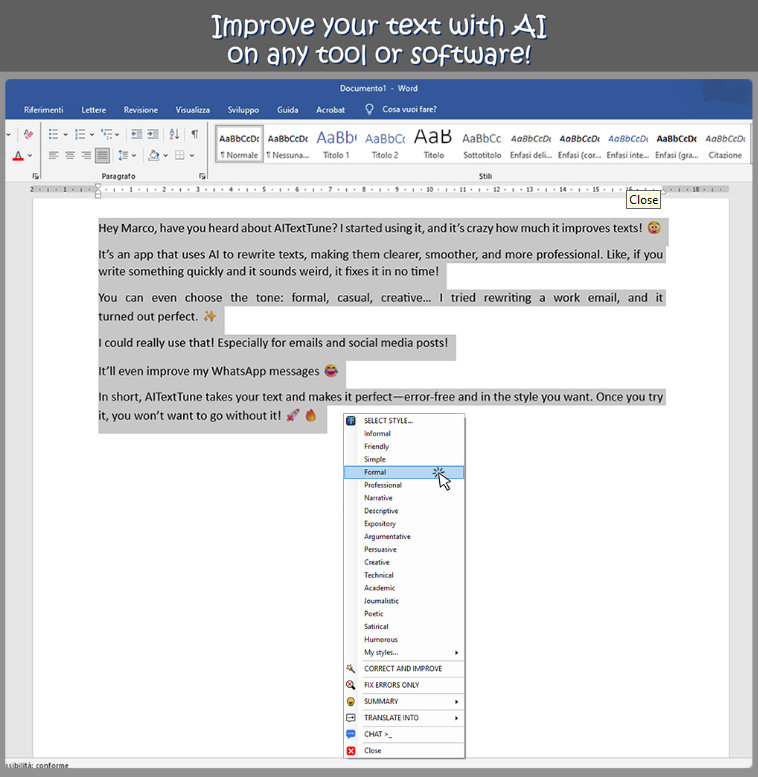This screenshot has width=758, height=777.
Task: Click the bulleted list icon
Action: [x=54, y=134]
